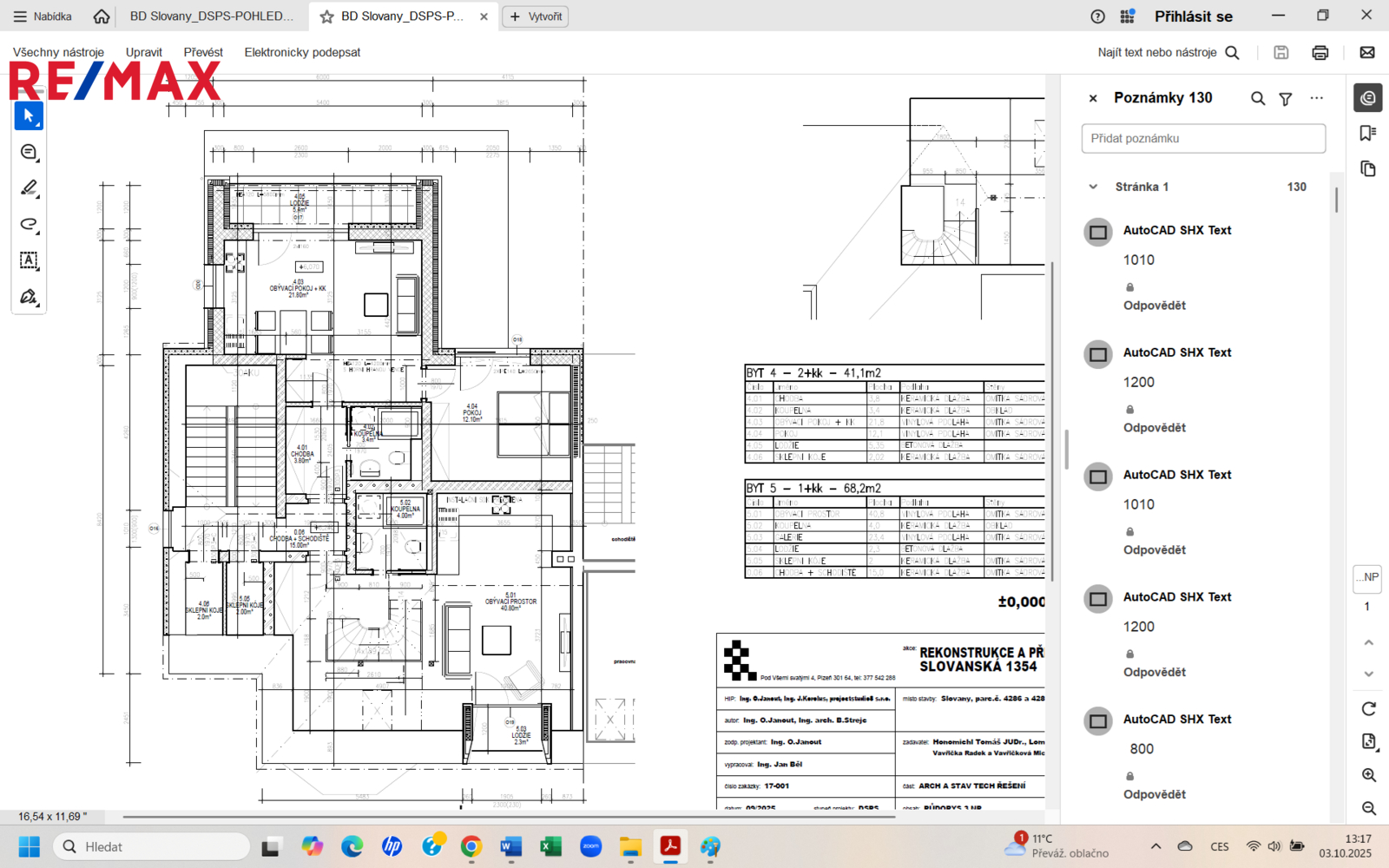Select the freehand draw tool
Image resolution: width=1389 pixels, height=868 pixels.
(x=29, y=225)
